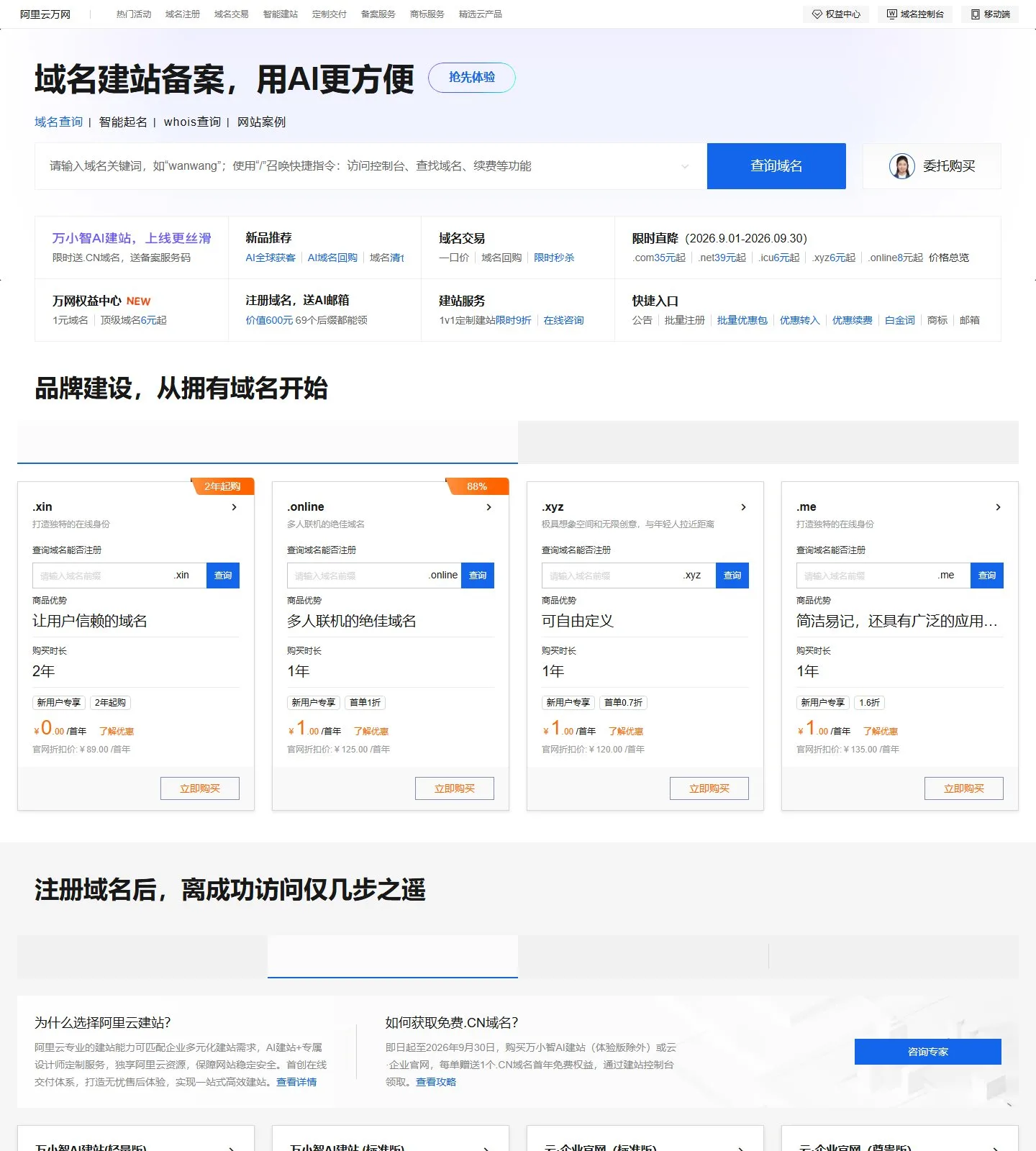The width and height of the screenshot is (1036, 1151).
Task: Open 权益中心 in top bar
Action: (x=836, y=14)
